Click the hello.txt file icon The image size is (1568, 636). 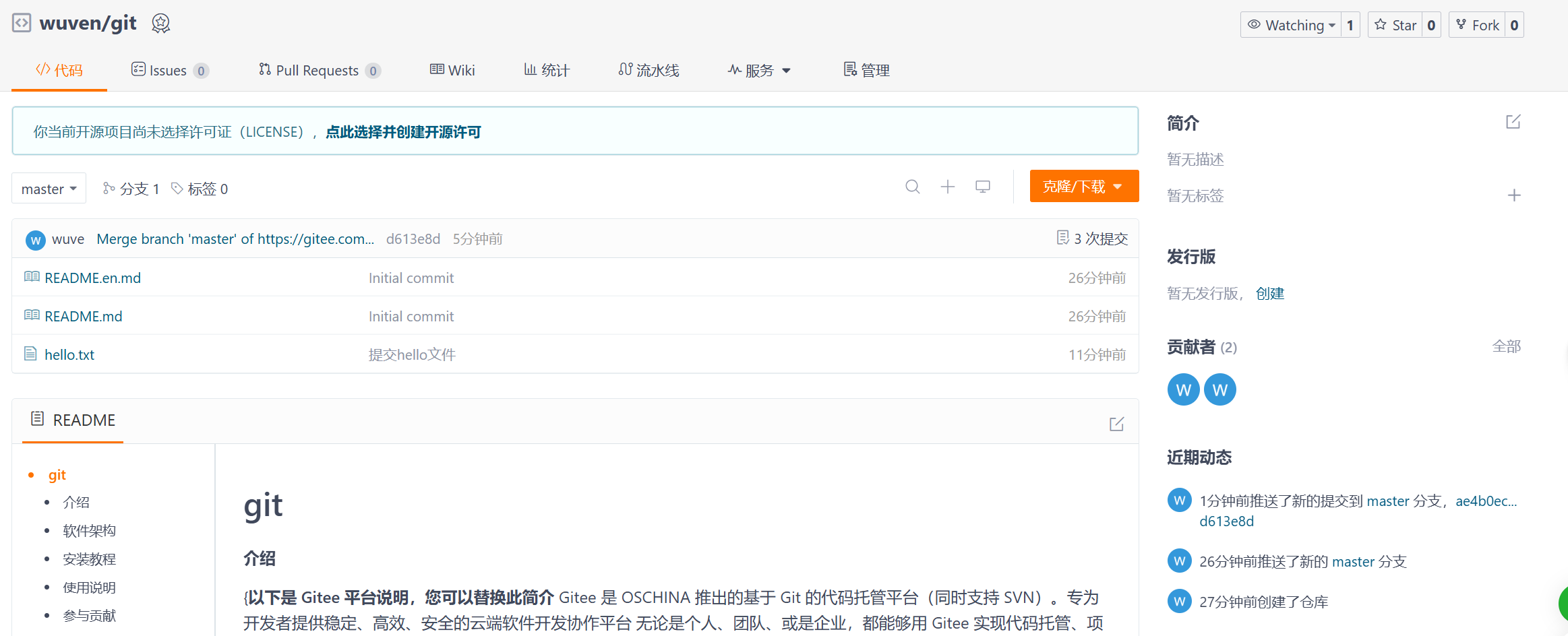(x=30, y=354)
